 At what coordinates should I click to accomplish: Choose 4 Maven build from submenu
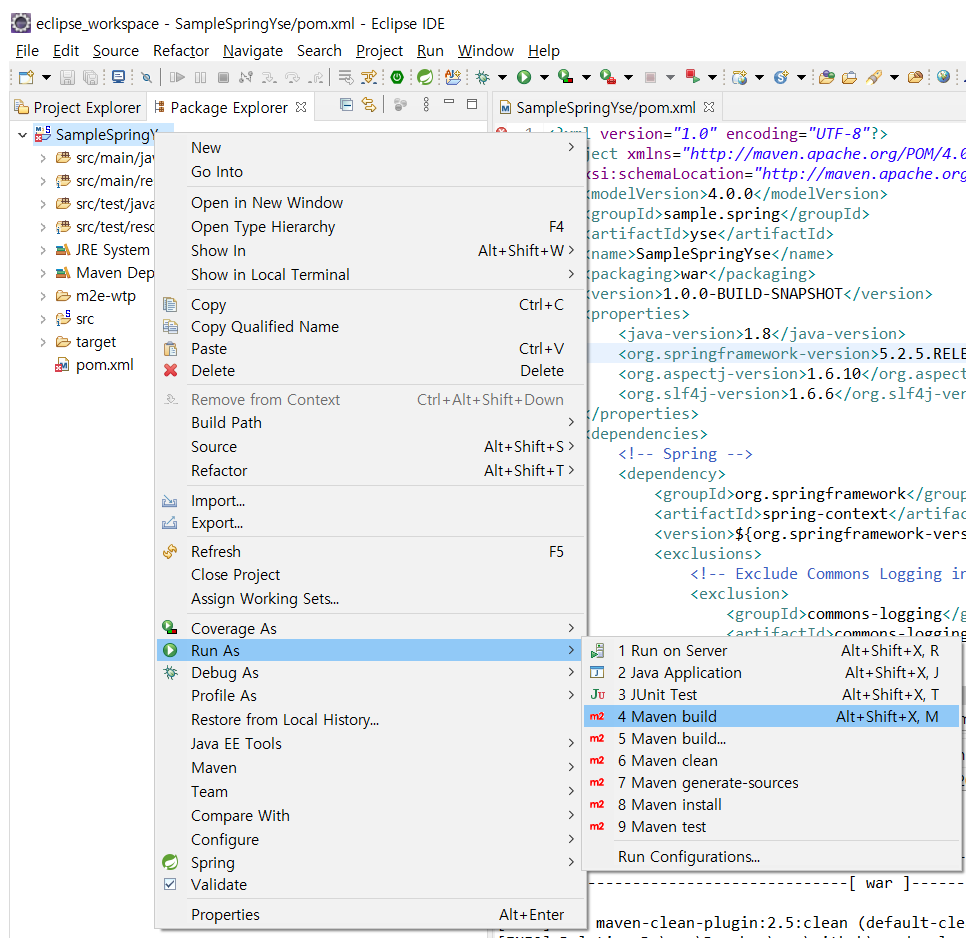[x=771, y=716]
